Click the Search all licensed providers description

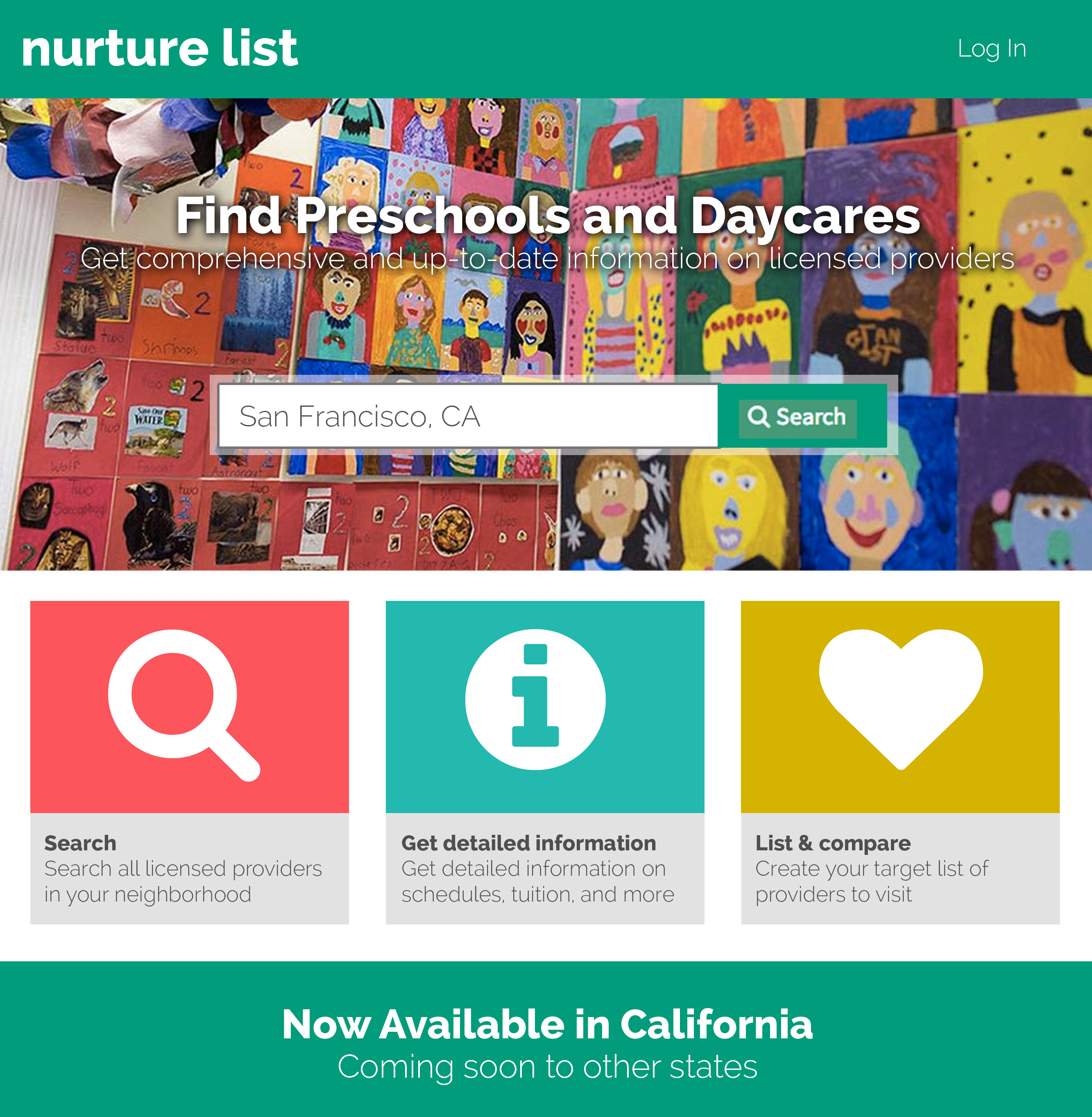[183, 881]
